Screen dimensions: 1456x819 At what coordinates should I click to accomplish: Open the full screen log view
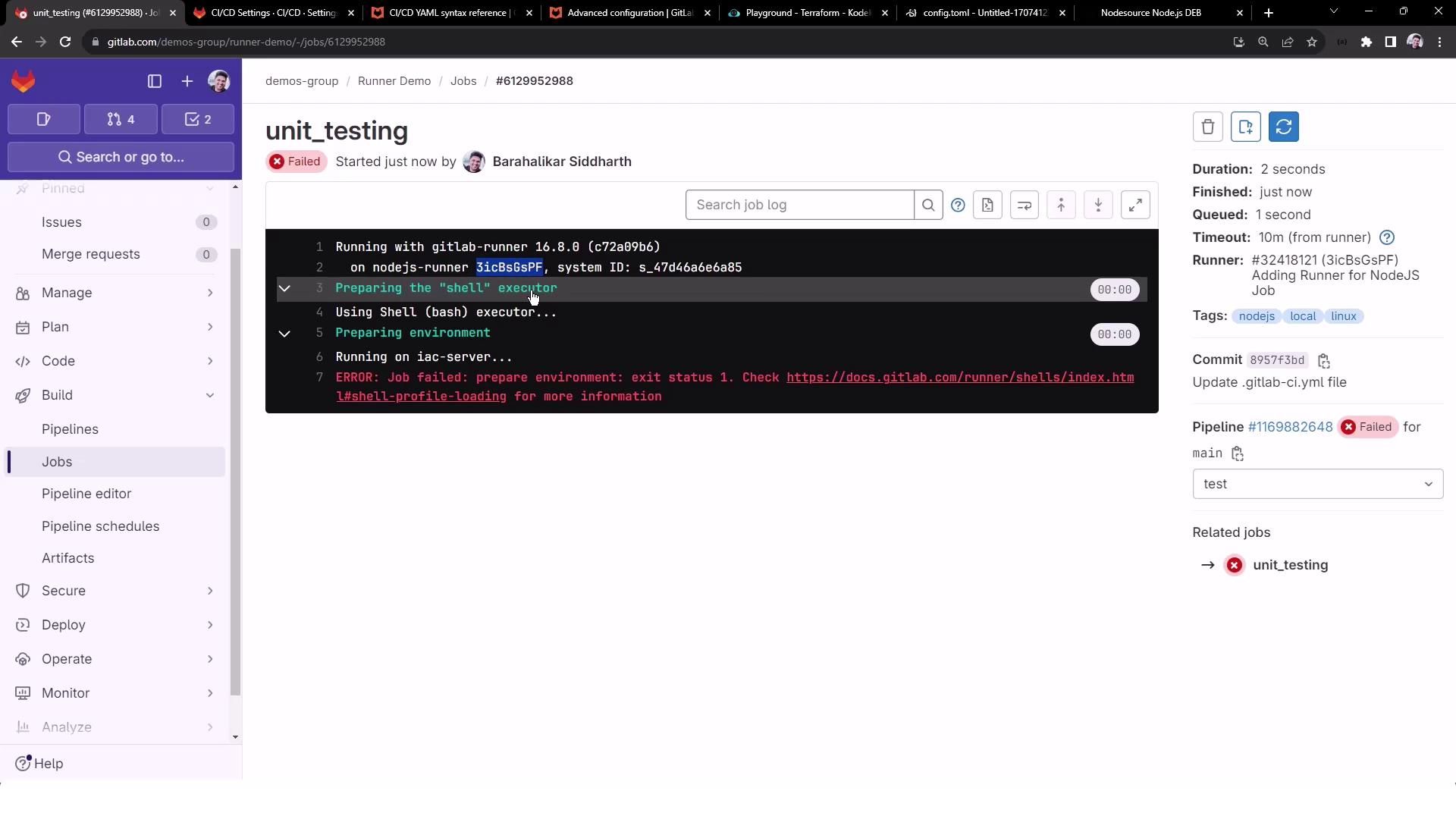tap(1135, 205)
